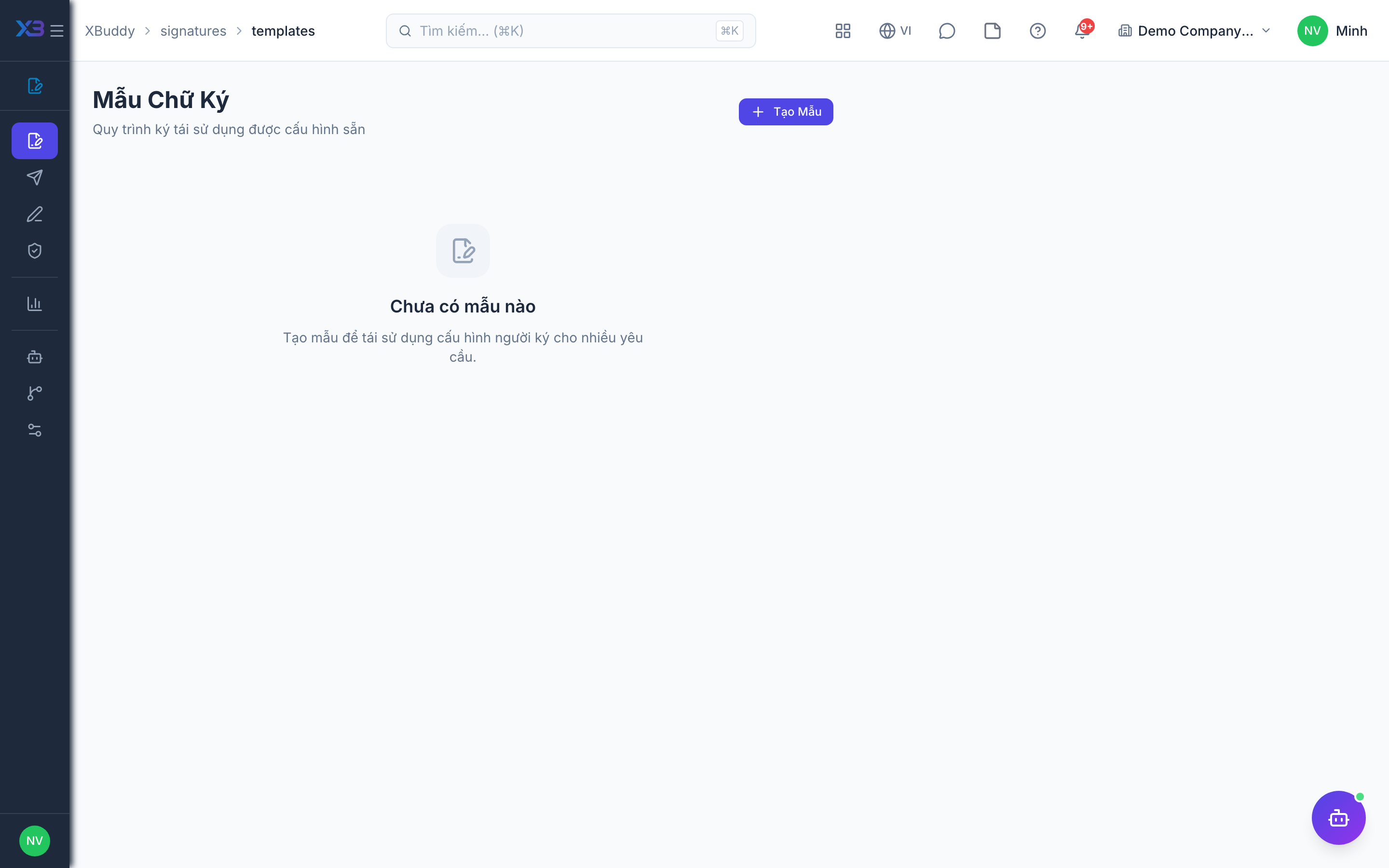Viewport: 1389px width, 868px height.
Task: Focus the Tìm kiếm search field
Action: [x=571, y=31]
